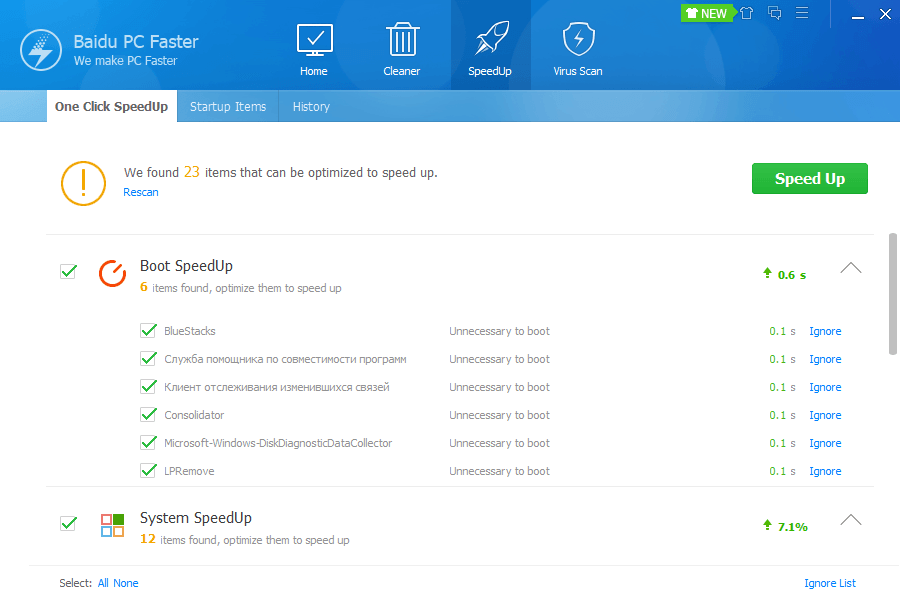Open the feedback chat bubbles icon
The height and width of the screenshot is (600, 900).
tap(774, 13)
